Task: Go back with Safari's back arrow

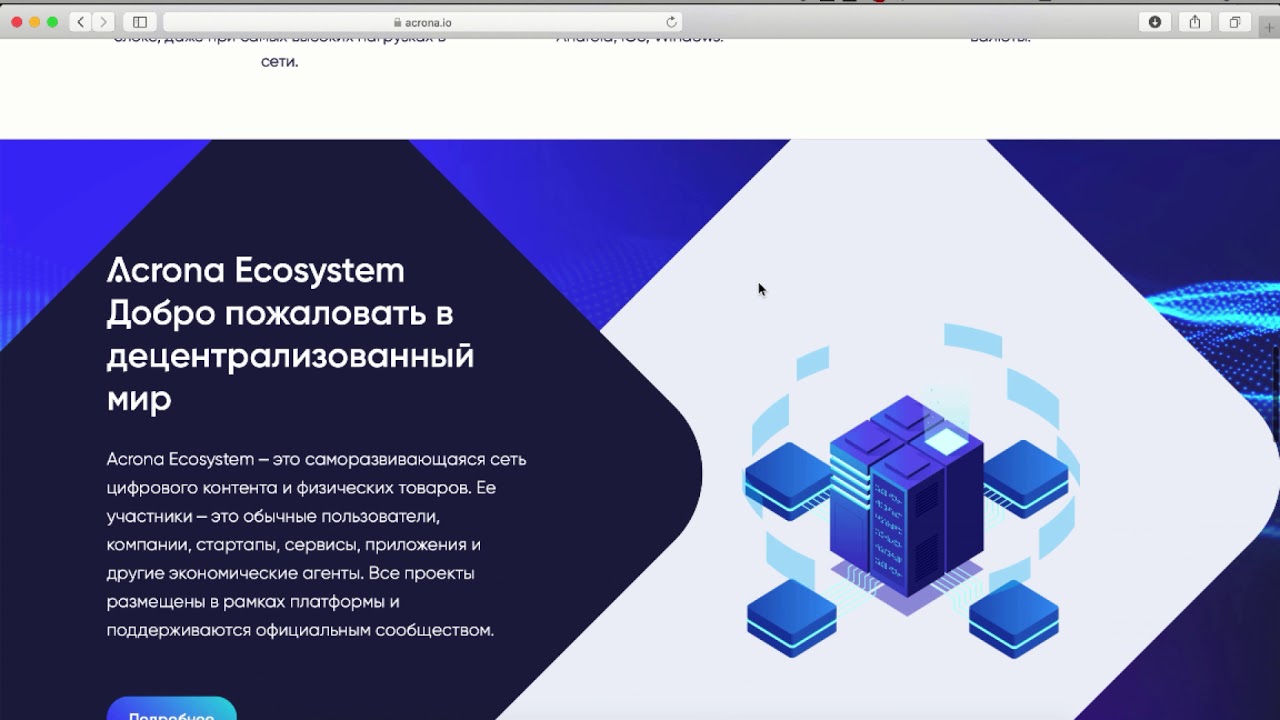Action: [x=81, y=22]
